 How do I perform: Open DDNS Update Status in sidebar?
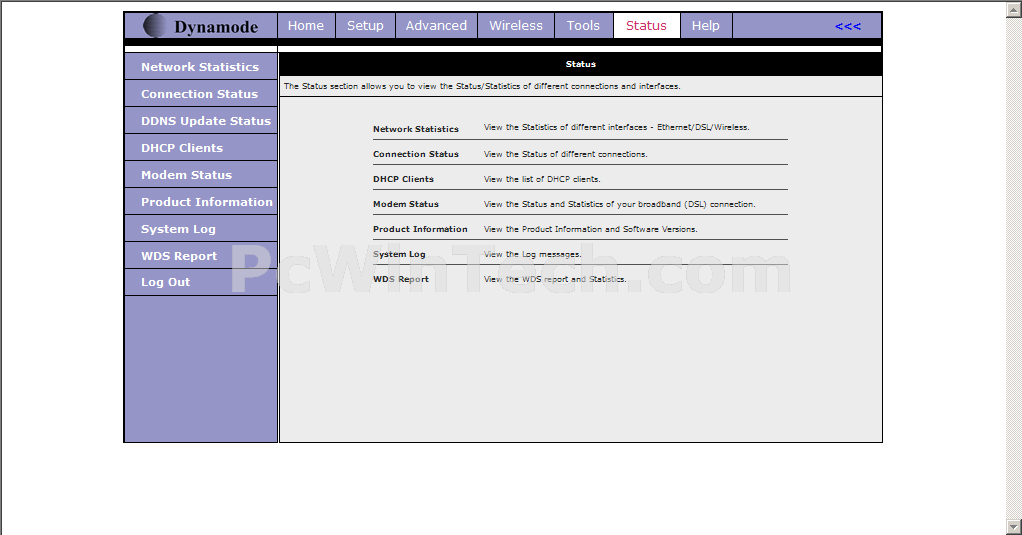coord(201,121)
